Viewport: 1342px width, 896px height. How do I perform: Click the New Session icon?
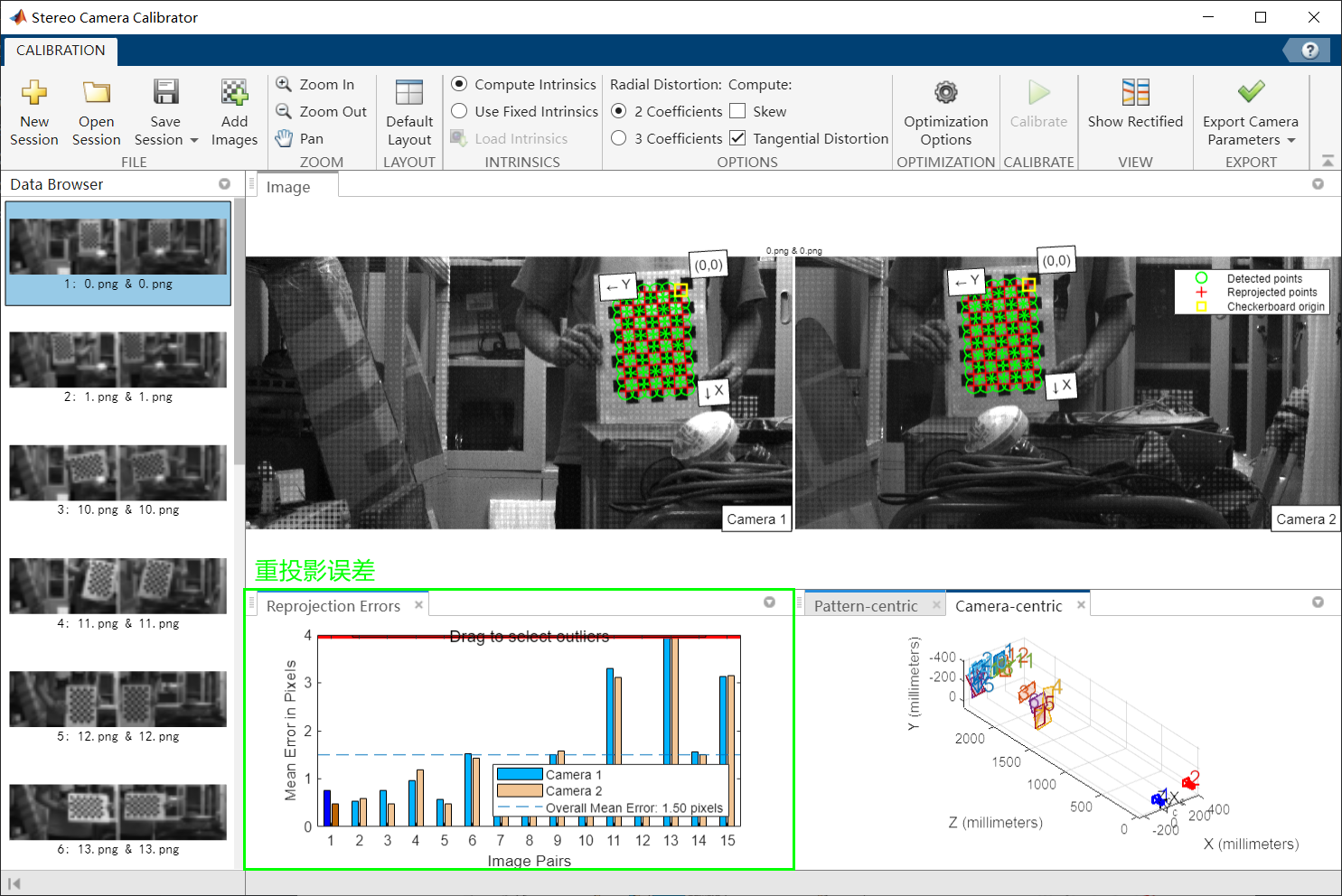pos(34,92)
